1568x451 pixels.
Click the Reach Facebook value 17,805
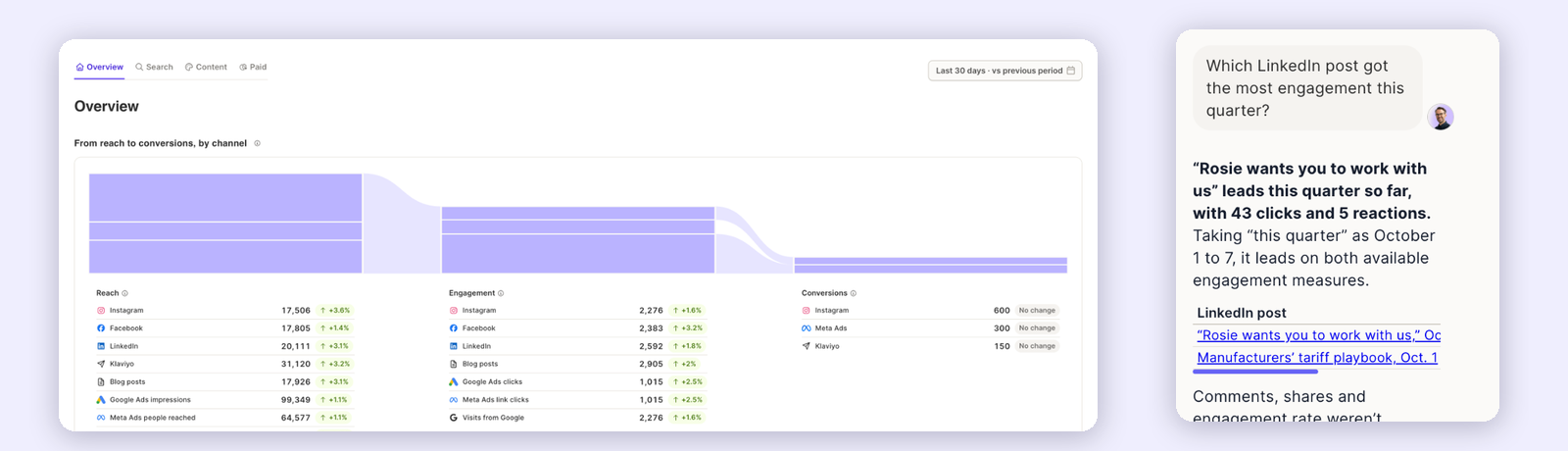coord(296,328)
